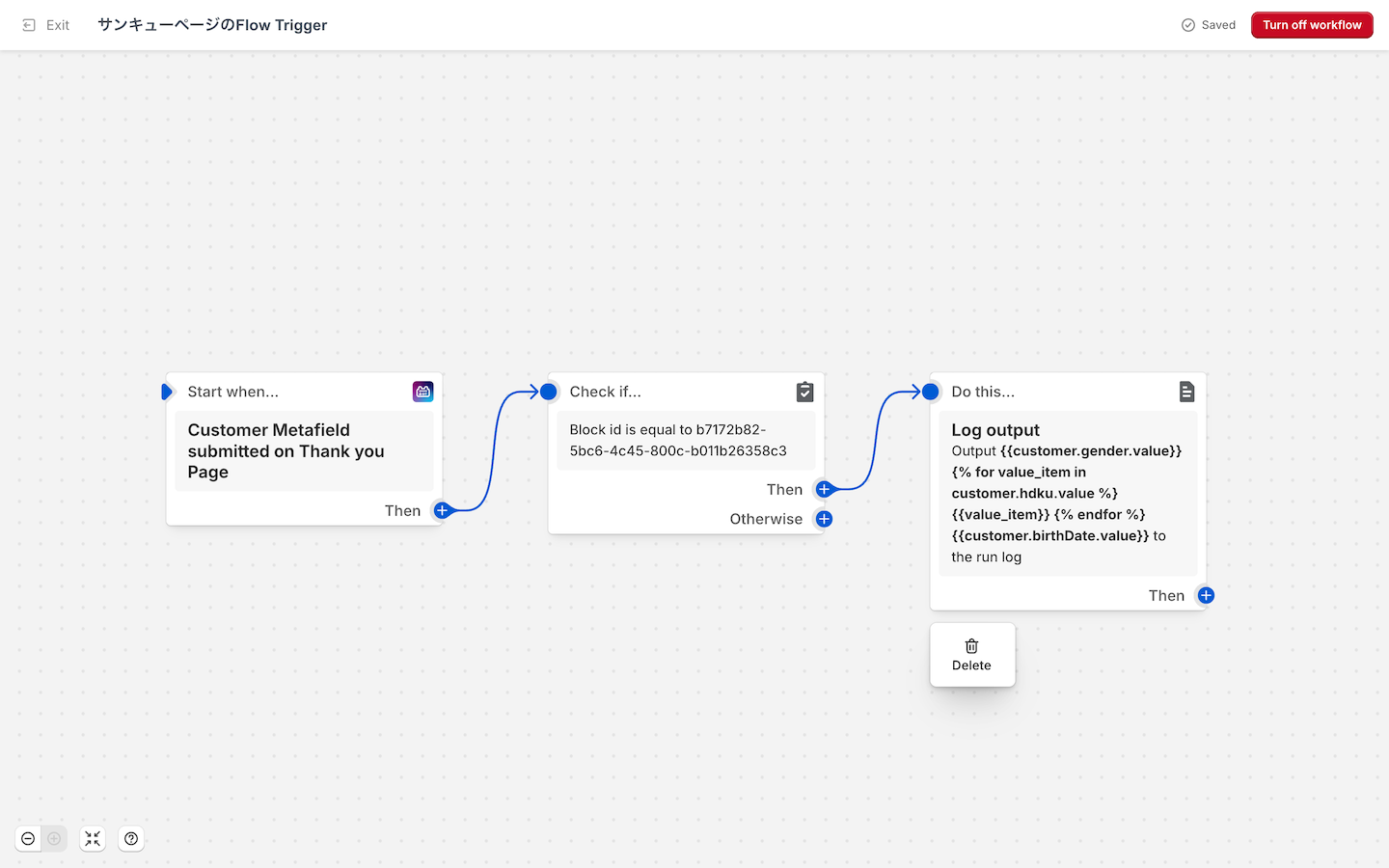Open the help icon at bottom left
The height and width of the screenshot is (868, 1389).
131,839
